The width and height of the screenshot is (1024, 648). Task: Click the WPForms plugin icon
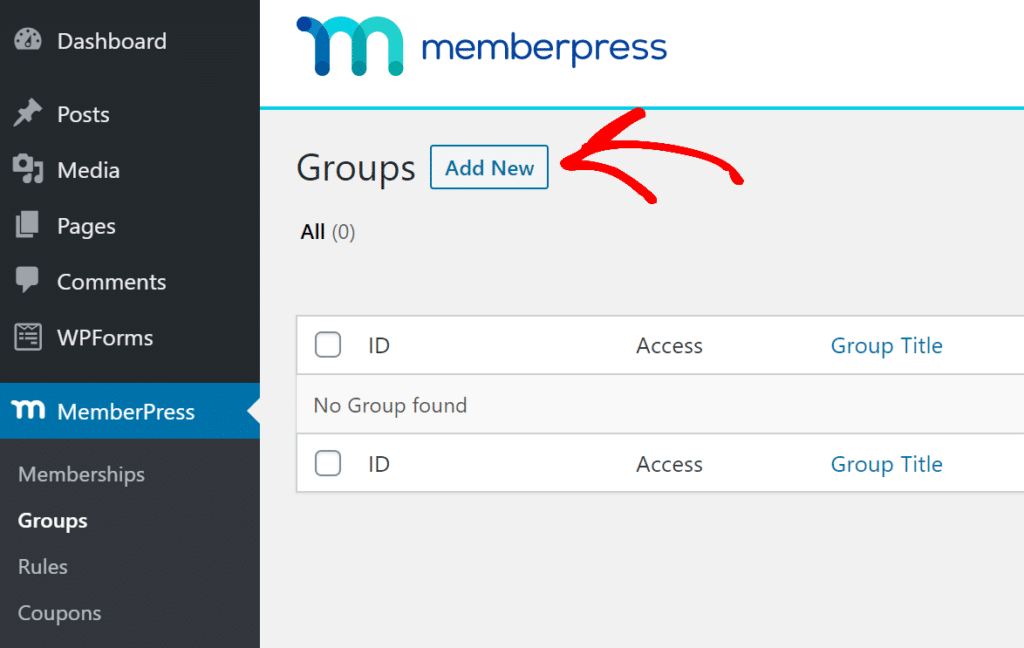click(29, 337)
